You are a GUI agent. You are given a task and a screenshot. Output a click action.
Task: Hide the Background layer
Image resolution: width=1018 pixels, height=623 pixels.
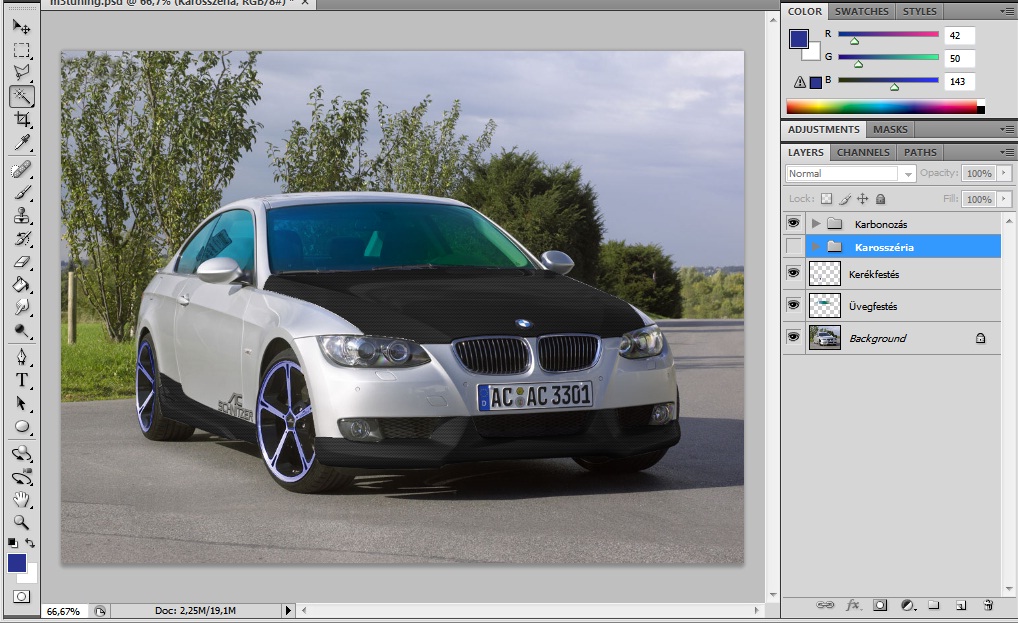794,338
